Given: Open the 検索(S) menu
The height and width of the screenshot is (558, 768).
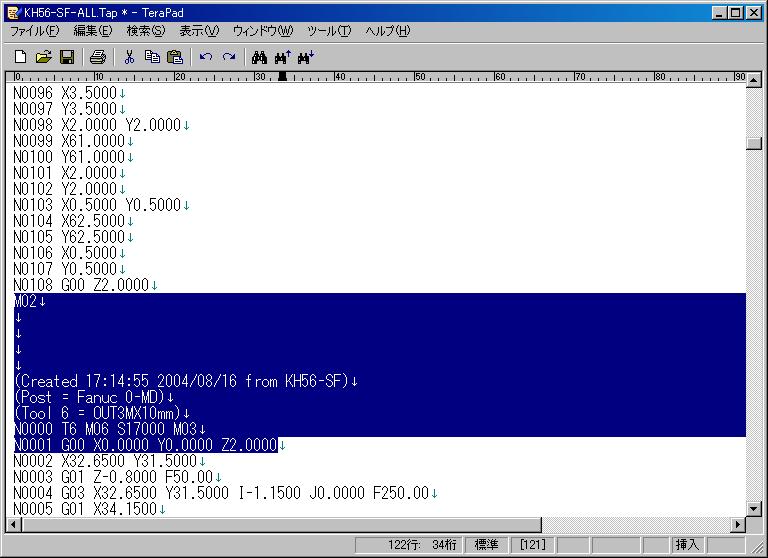Looking at the screenshot, I should [x=145, y=31].
